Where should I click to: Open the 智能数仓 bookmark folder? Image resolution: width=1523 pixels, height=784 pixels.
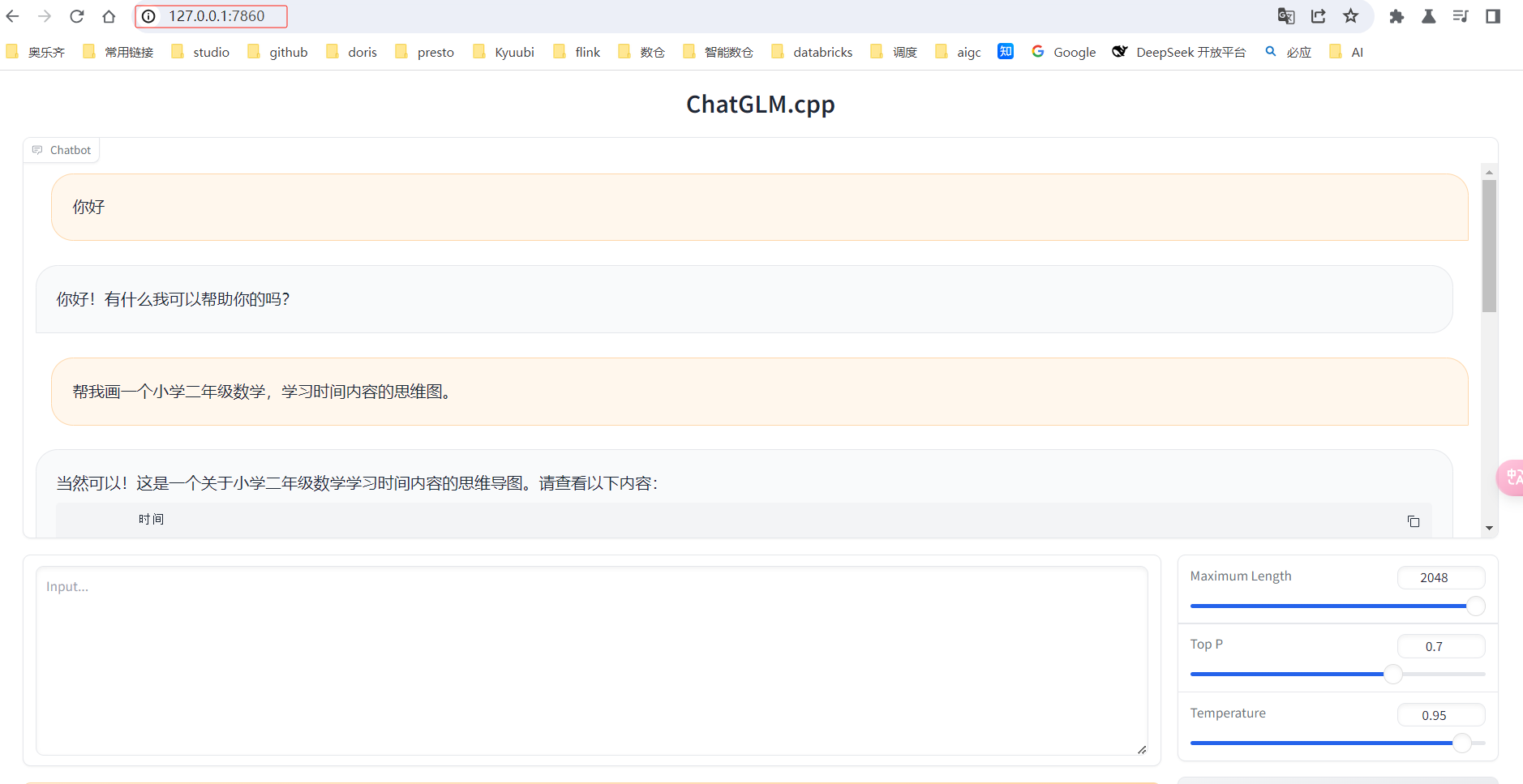point(719,52)
